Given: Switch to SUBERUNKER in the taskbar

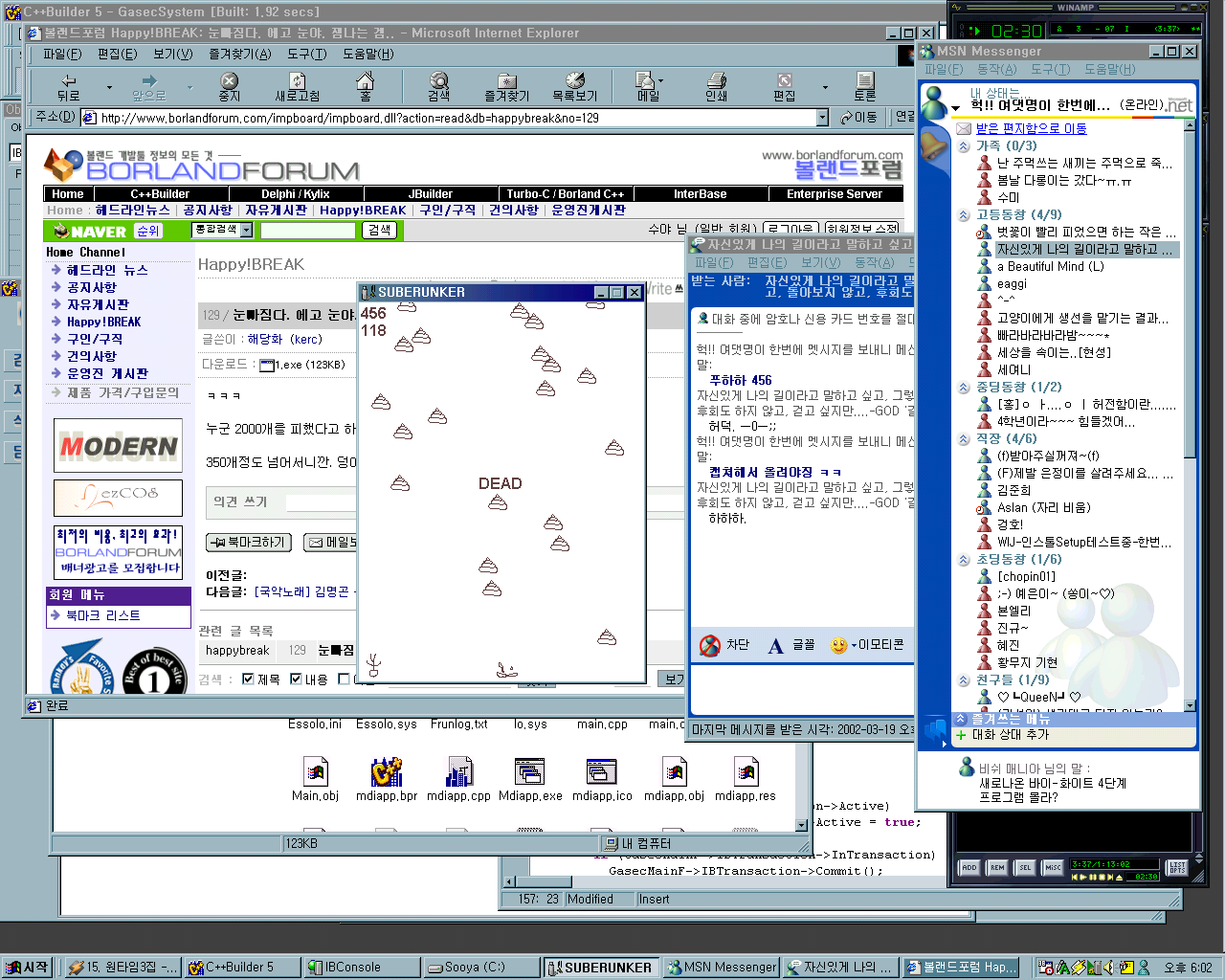Looking at the screenshot, I should 601,968.
